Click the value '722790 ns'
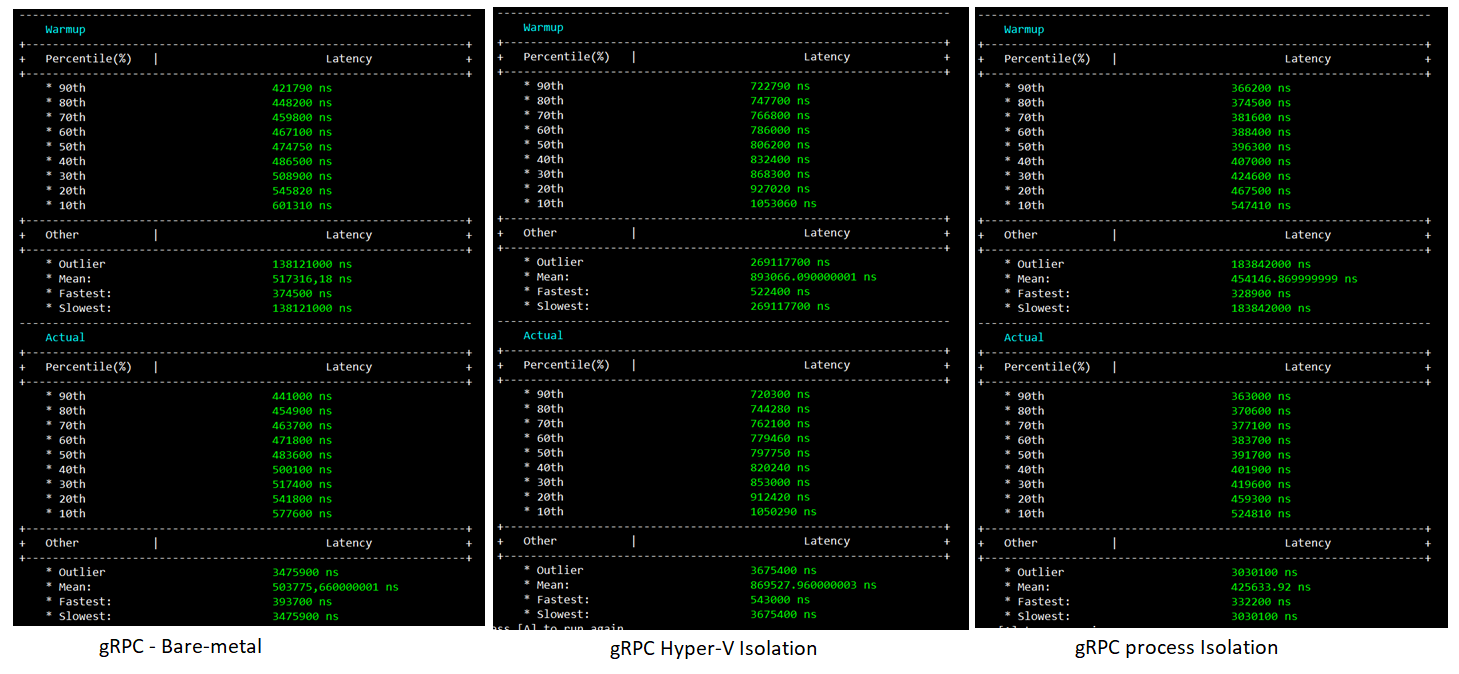 point(780,86)
